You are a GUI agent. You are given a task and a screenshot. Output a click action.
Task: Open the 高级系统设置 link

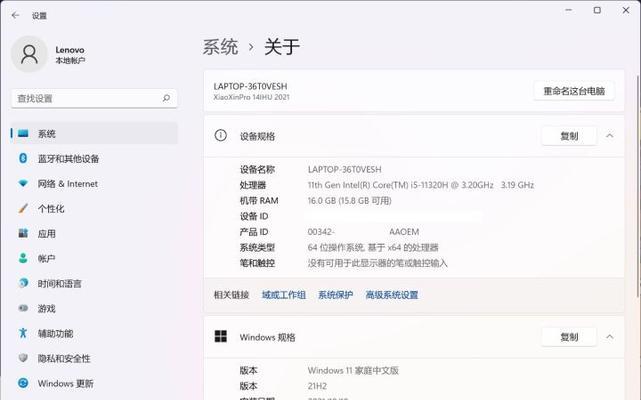(392, 295)
